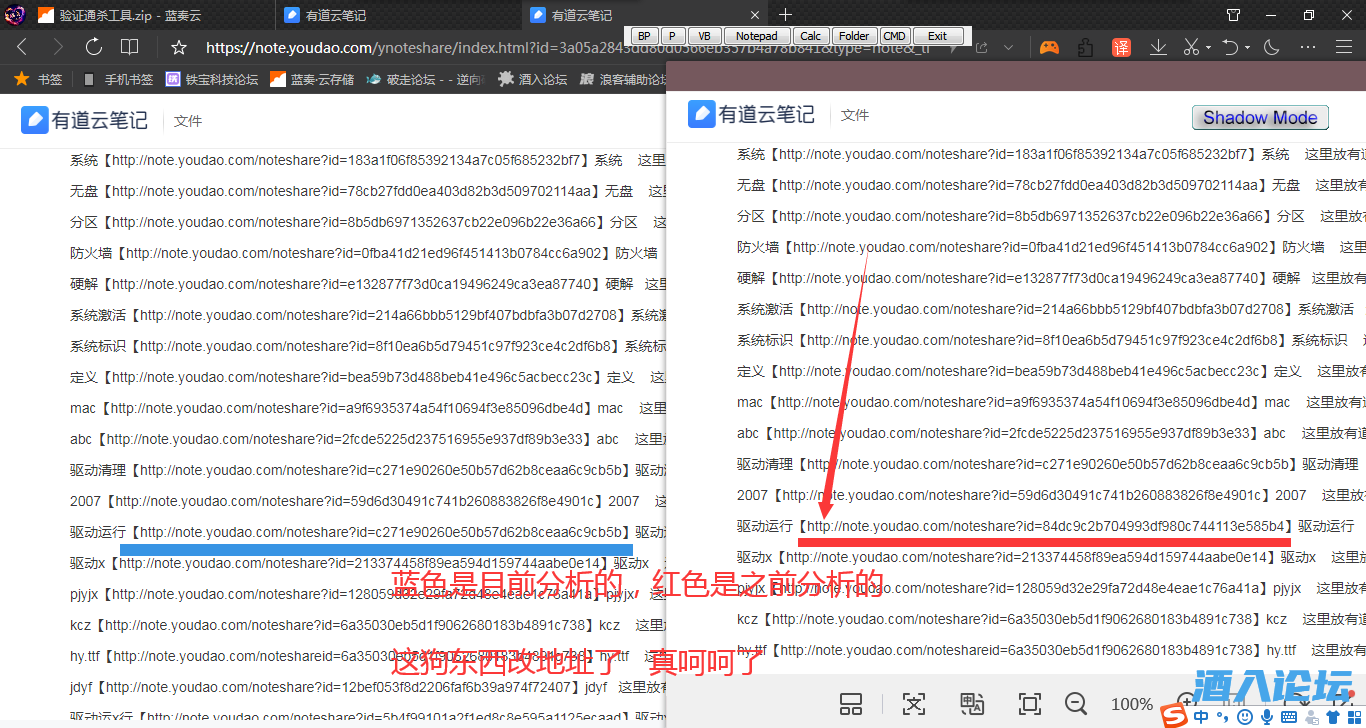Launch Calc from floating toolbar
1366x728 pixels.
click(811, 36)
